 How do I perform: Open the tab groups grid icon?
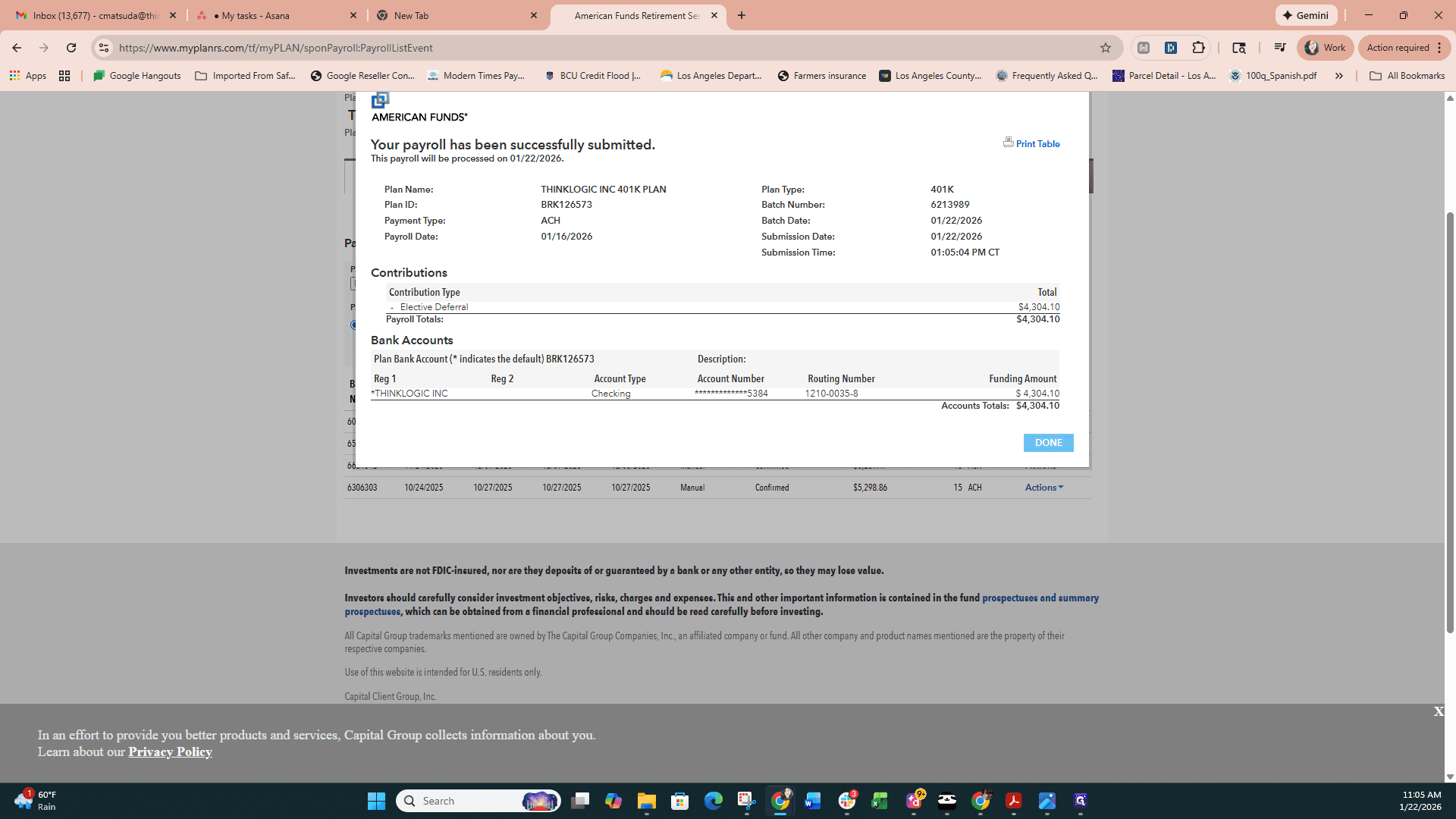[x=64, y=76]
